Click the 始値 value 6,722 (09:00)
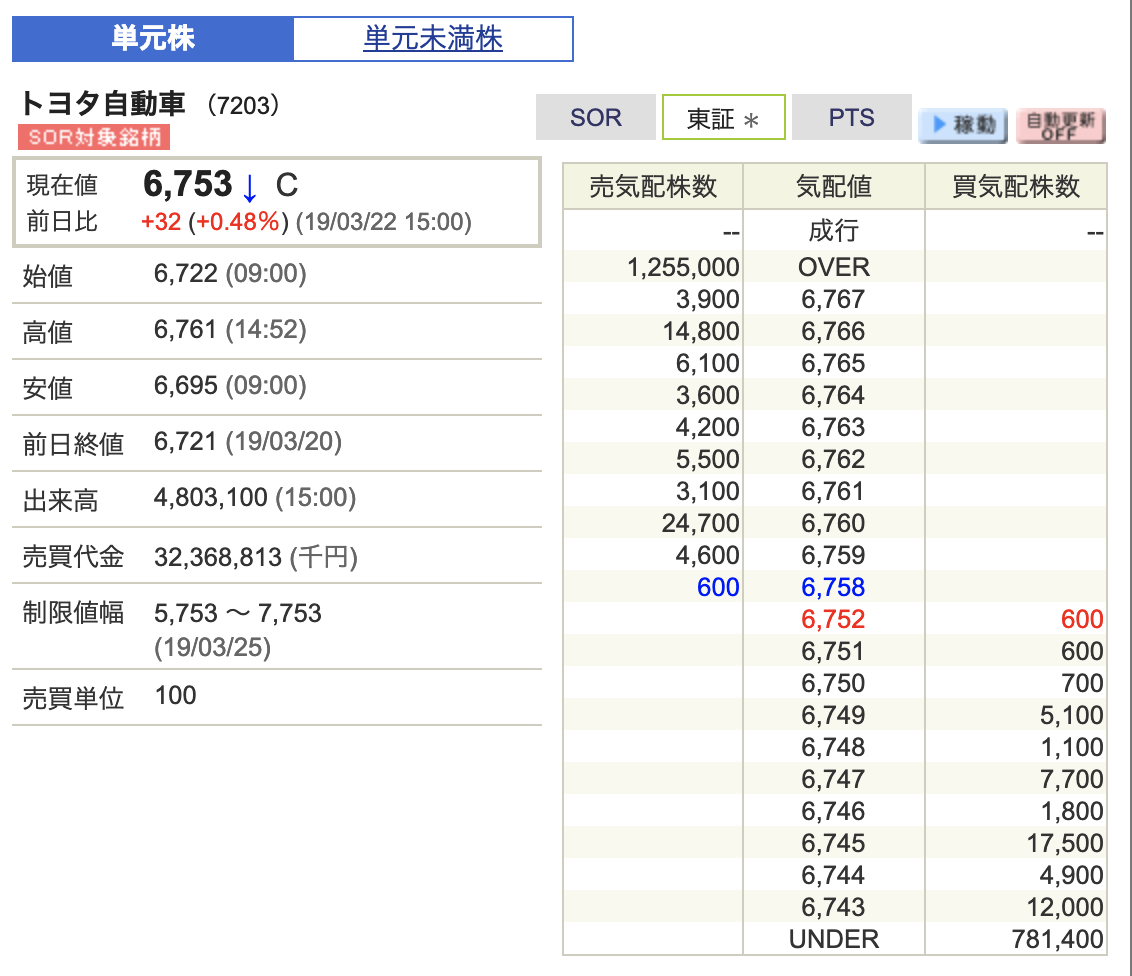This screenshot has width=1132, height=976. tap(230, 274)
